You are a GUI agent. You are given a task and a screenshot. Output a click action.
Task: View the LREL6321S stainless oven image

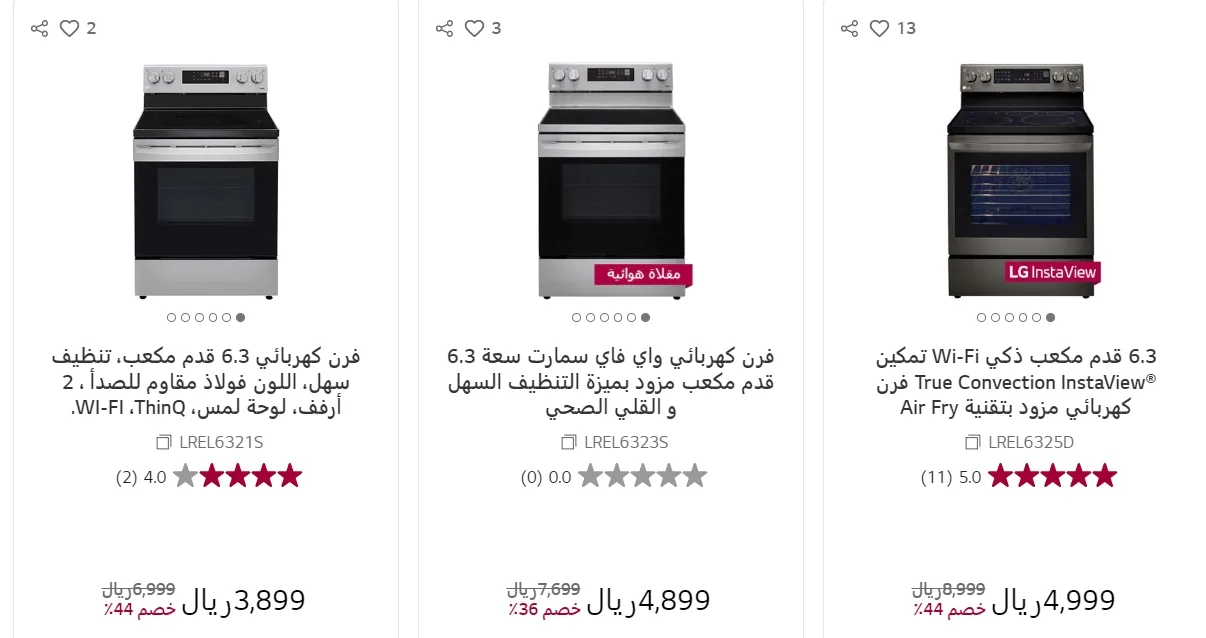click(206, 180)
